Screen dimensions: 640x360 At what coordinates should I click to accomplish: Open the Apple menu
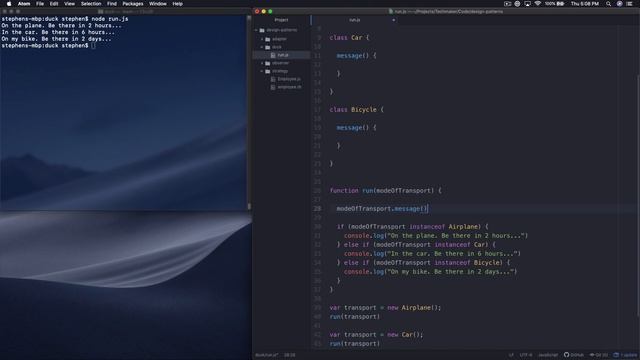pyautogui.click(x=9, y=4)
